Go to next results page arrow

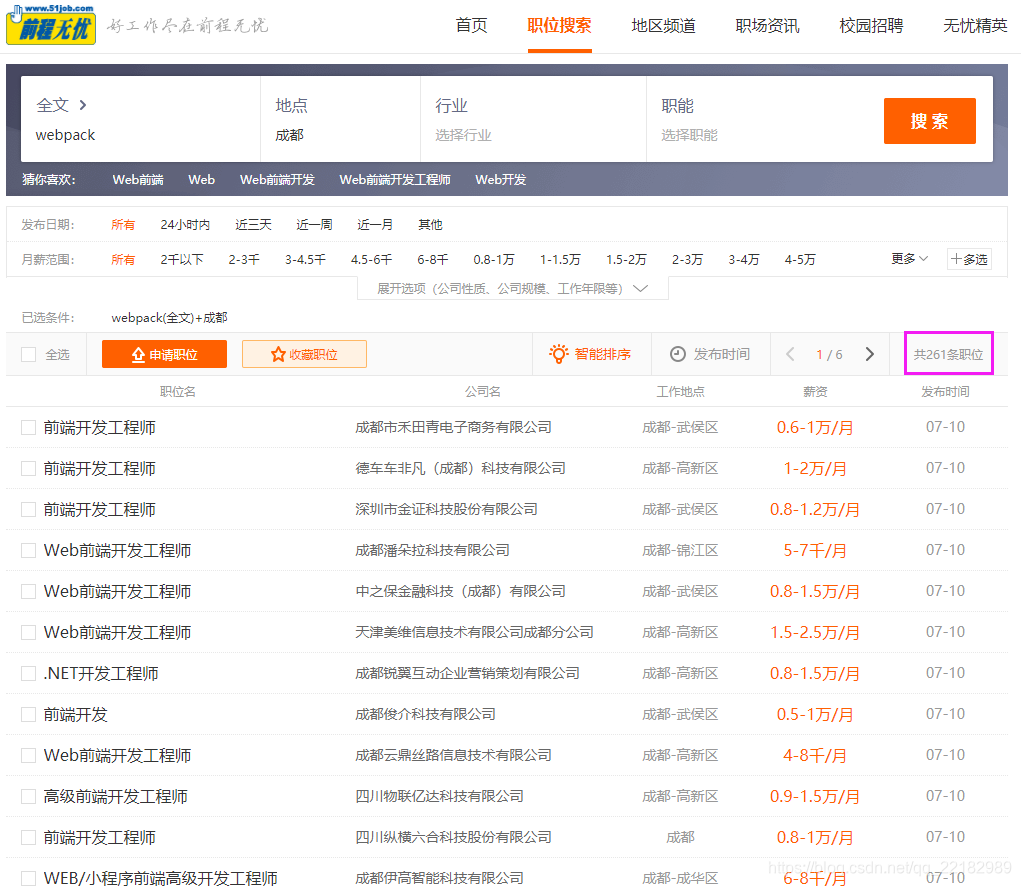pos(869,354)
